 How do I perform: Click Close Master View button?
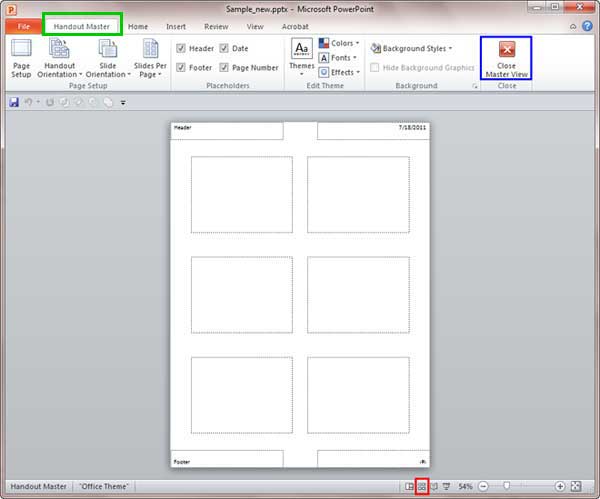(x=506, y=58)
